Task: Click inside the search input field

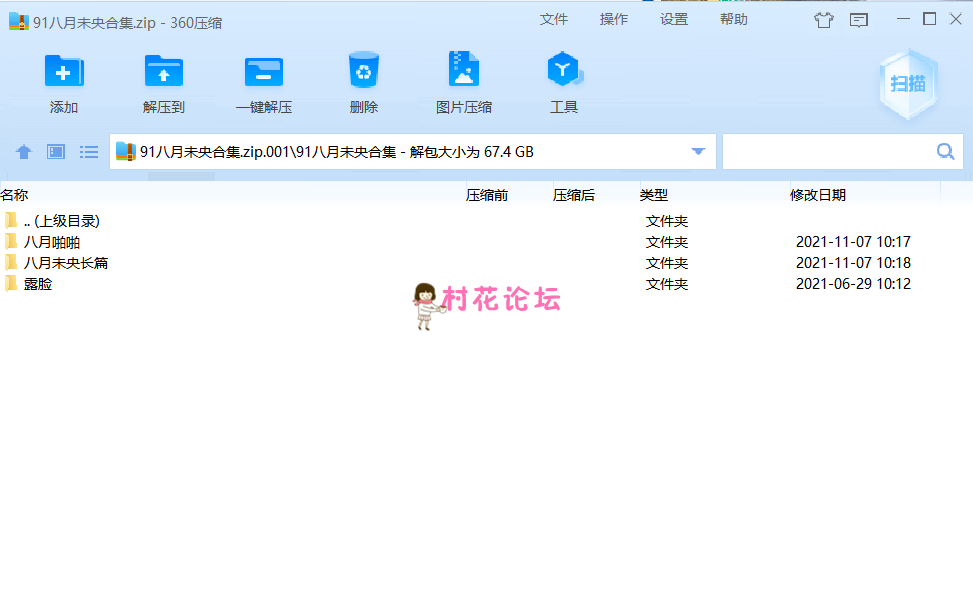Action: pyautogui.click(x=826, y=151)
